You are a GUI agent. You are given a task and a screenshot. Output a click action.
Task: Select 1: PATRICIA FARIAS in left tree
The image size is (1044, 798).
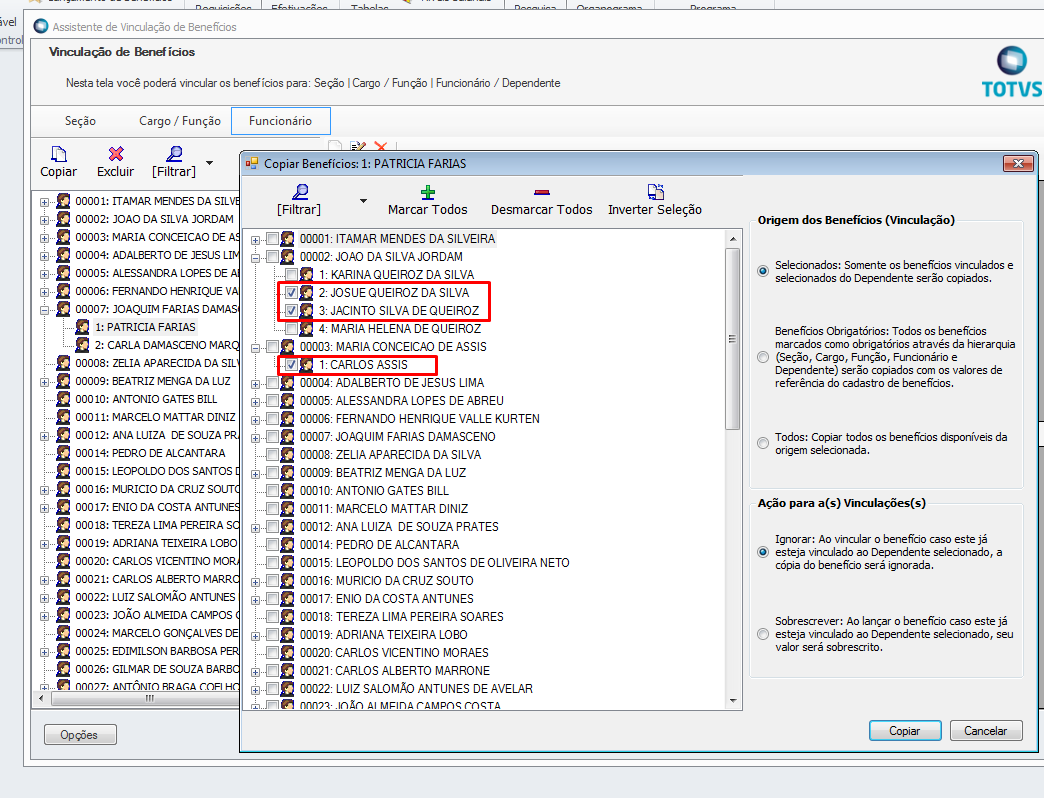144,327
